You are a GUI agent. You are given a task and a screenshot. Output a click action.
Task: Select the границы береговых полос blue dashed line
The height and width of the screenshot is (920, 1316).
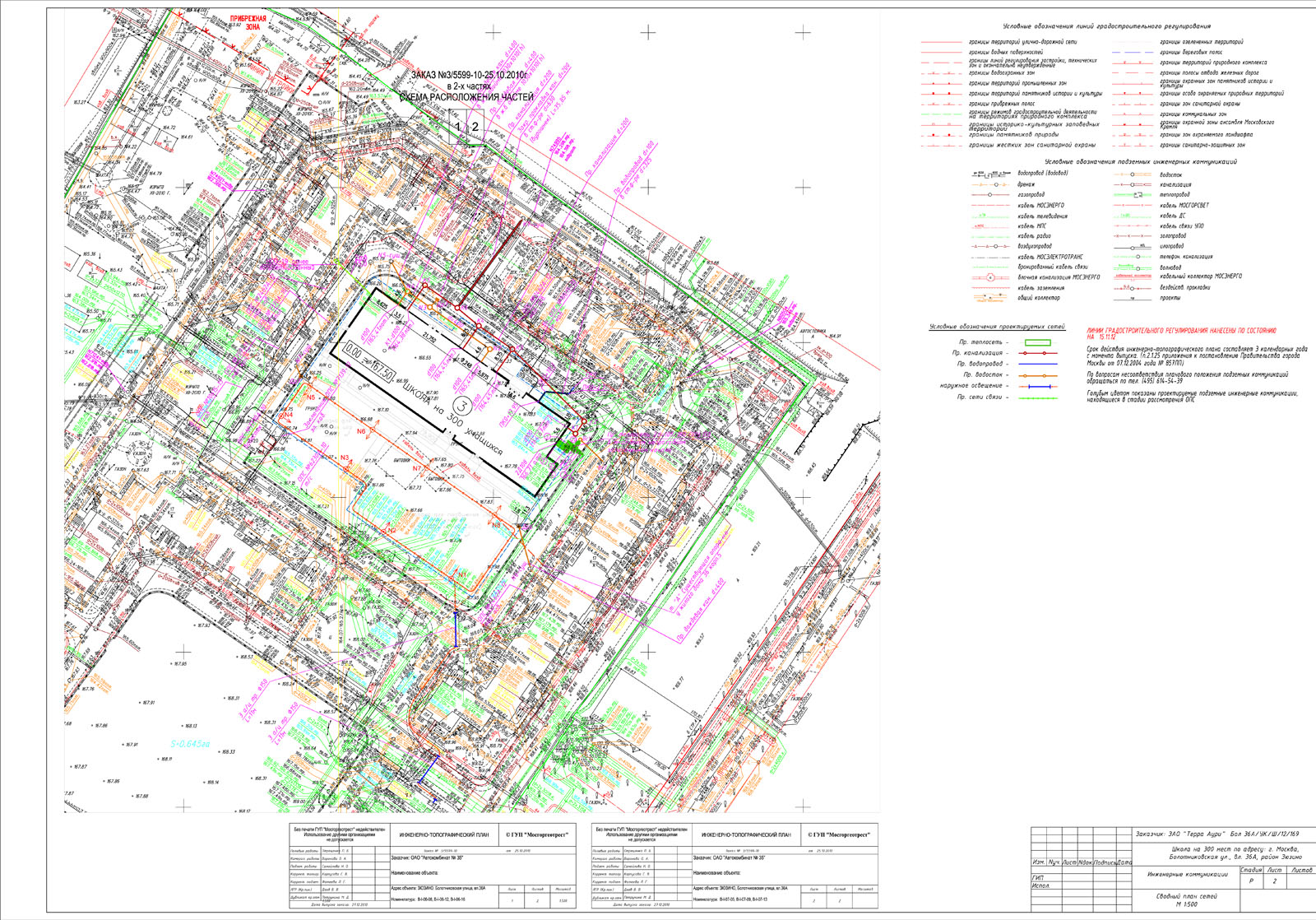click(x=1134, y=52)
